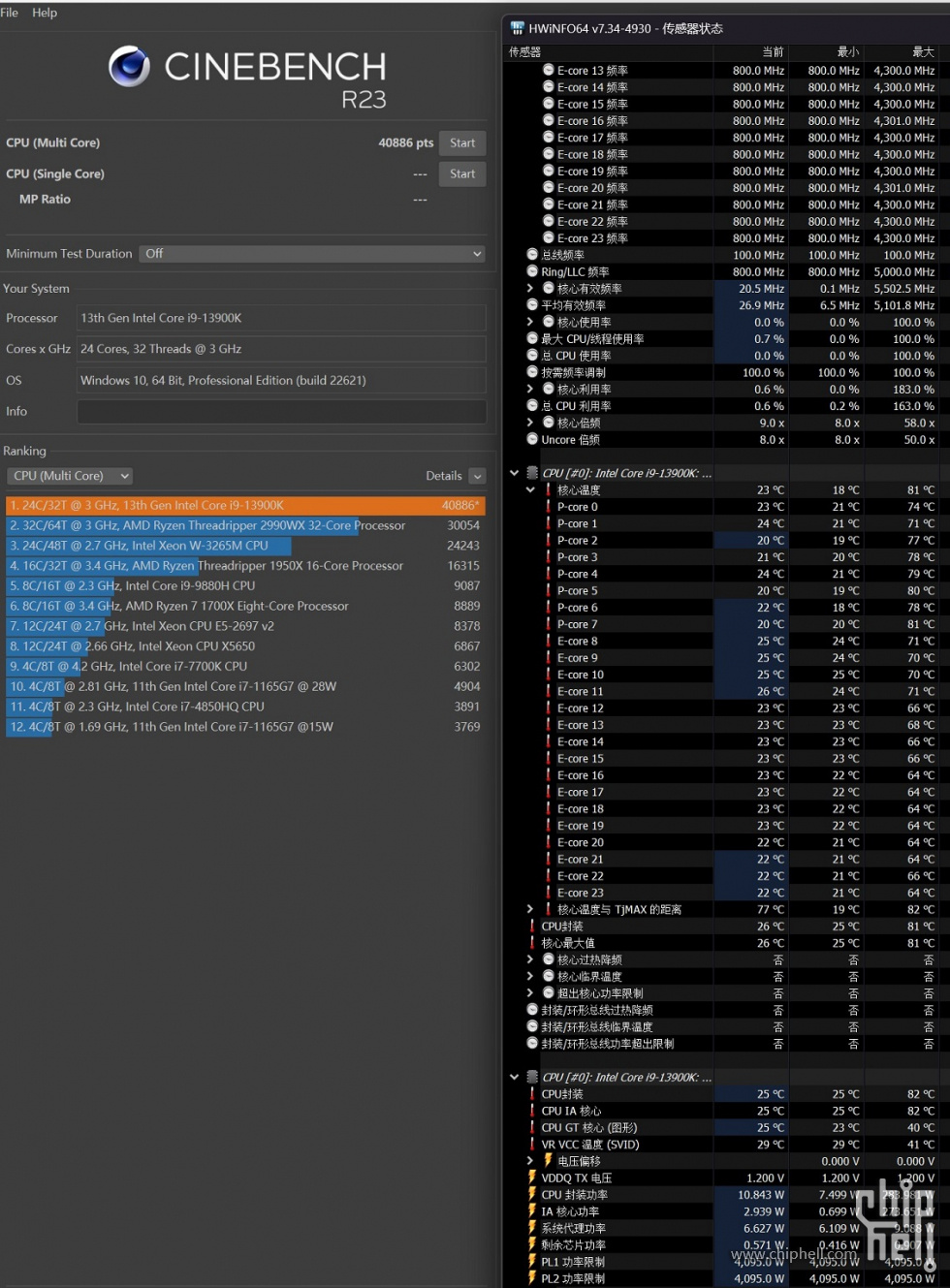Collapse the second CPU [#0] i9-13900K sensor group
This screenshot has height=1288, width=950.
[515, 1078]
